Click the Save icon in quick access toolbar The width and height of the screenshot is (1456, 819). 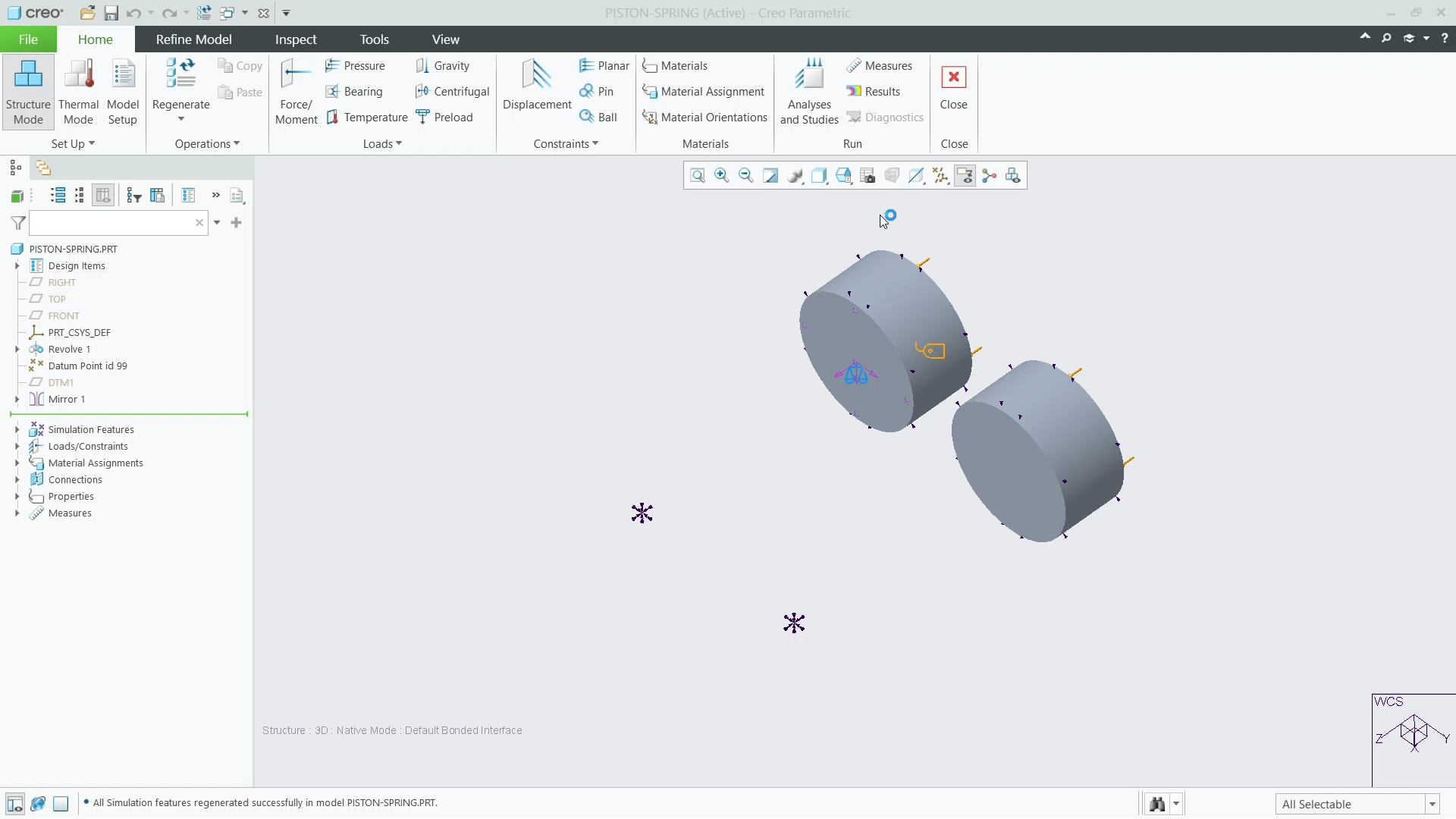(111, 13)
